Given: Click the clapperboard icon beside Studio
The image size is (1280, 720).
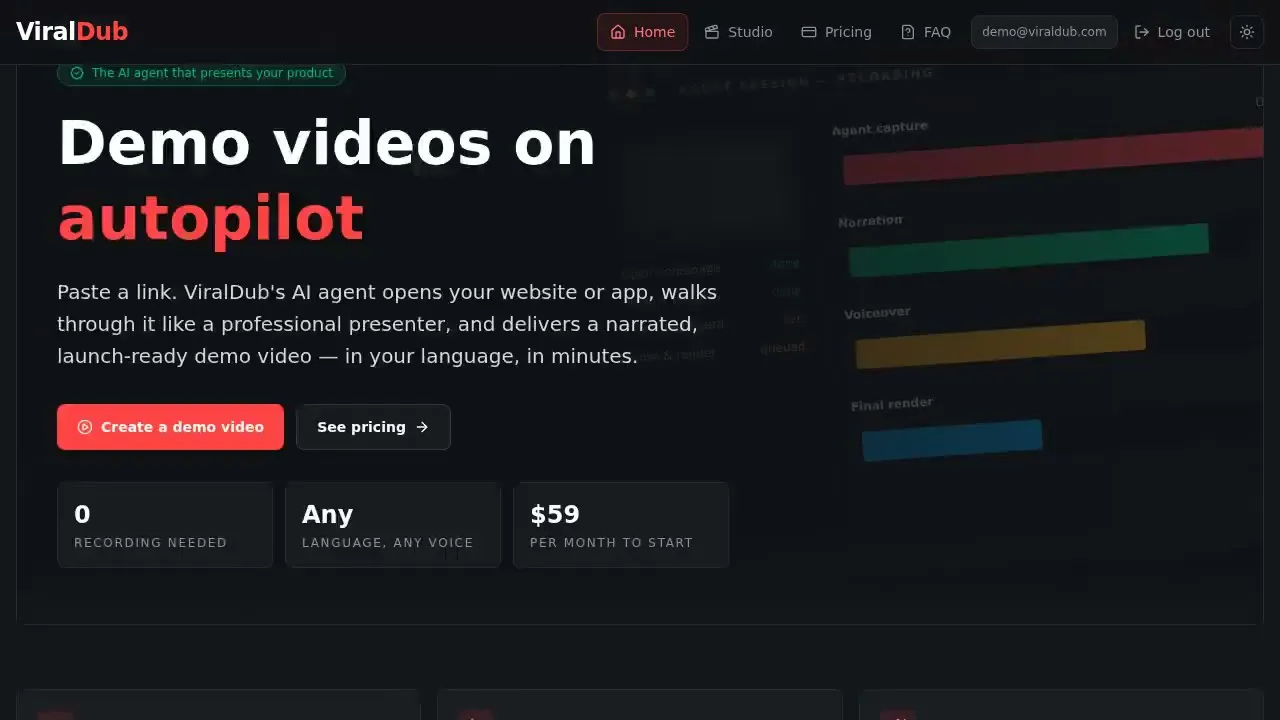Looking at the screenshot, I should tap(712, 32).
